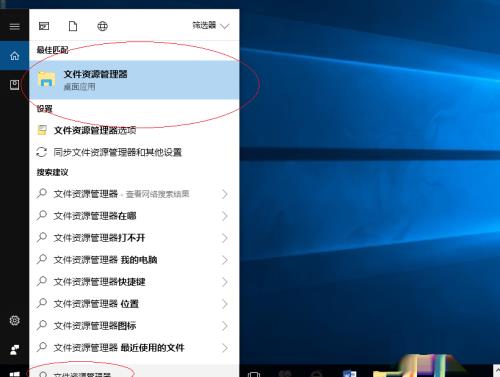
Task: Click search magnifier icon beside 文件资源管理器图标
Action: coord(42,325)
